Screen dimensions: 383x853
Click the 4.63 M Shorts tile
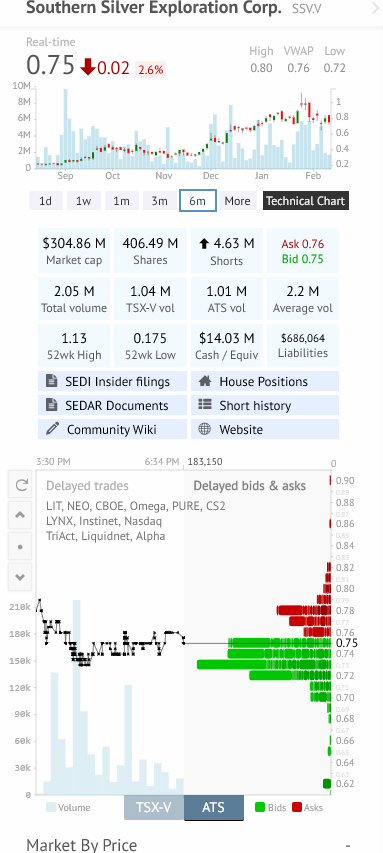pyautogui.click(x=227, y=250)
